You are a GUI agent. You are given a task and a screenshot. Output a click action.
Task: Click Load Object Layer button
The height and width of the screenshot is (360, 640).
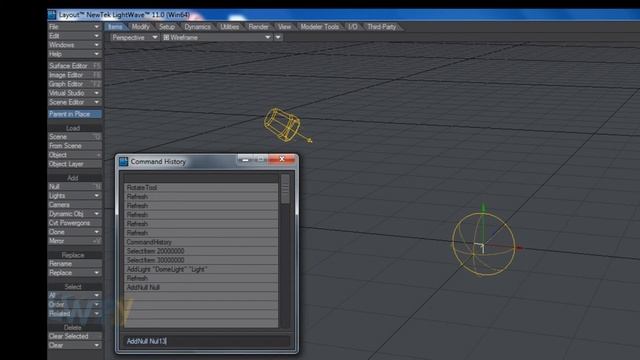[74, 164]
